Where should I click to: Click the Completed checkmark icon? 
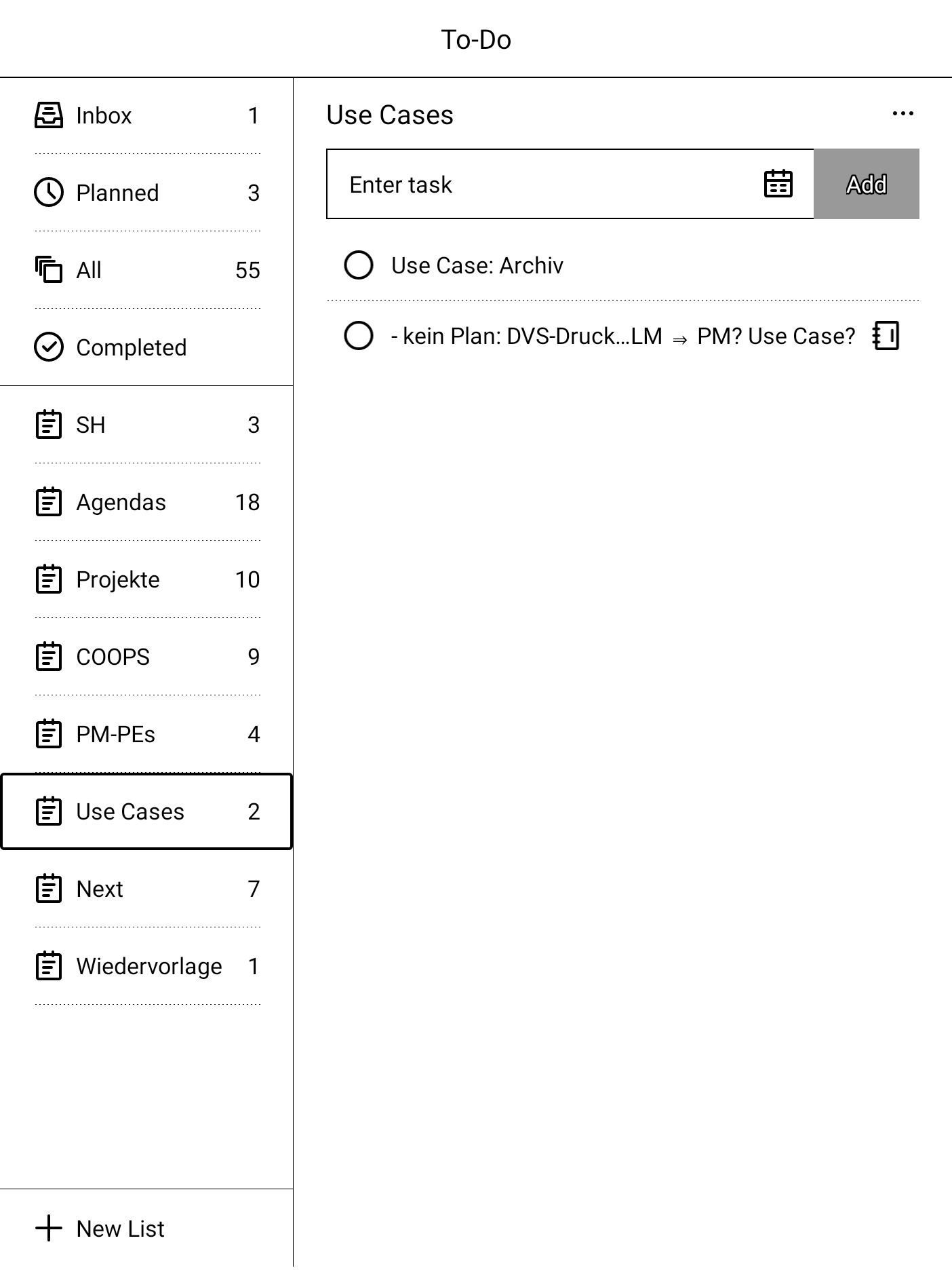pos(49,347)
